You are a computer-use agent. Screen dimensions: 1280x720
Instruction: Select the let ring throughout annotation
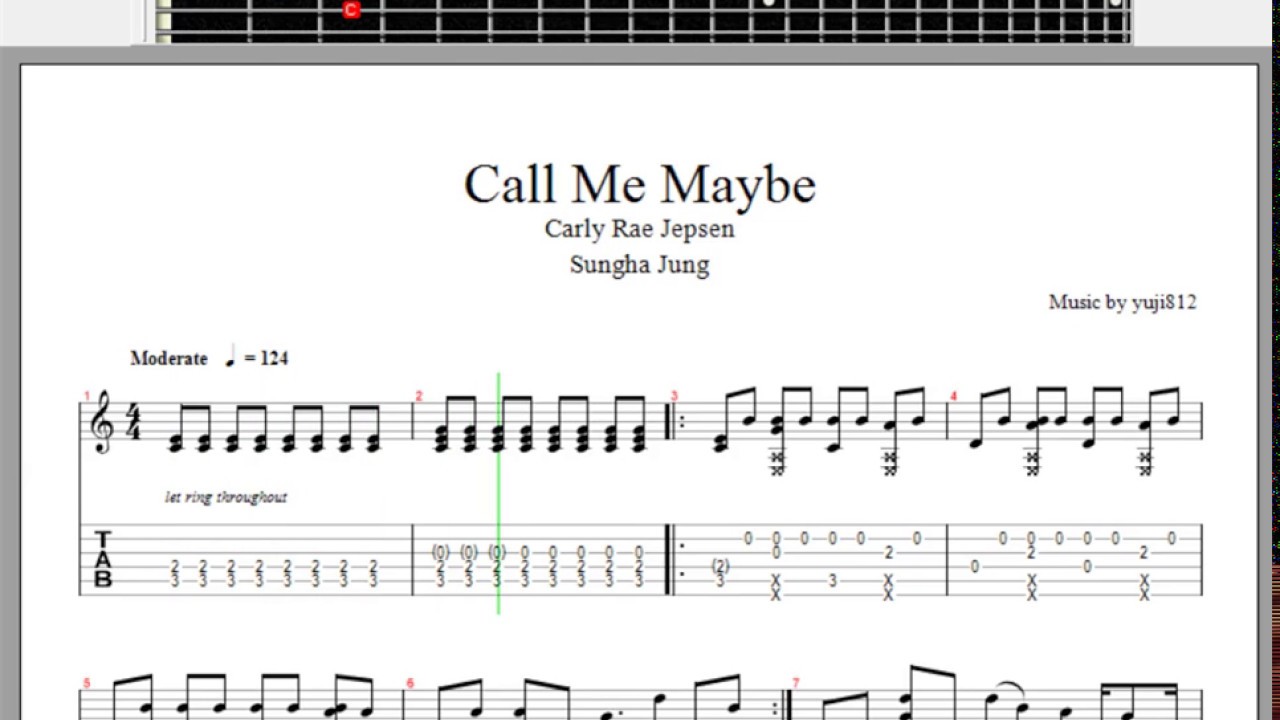point(226,497)
